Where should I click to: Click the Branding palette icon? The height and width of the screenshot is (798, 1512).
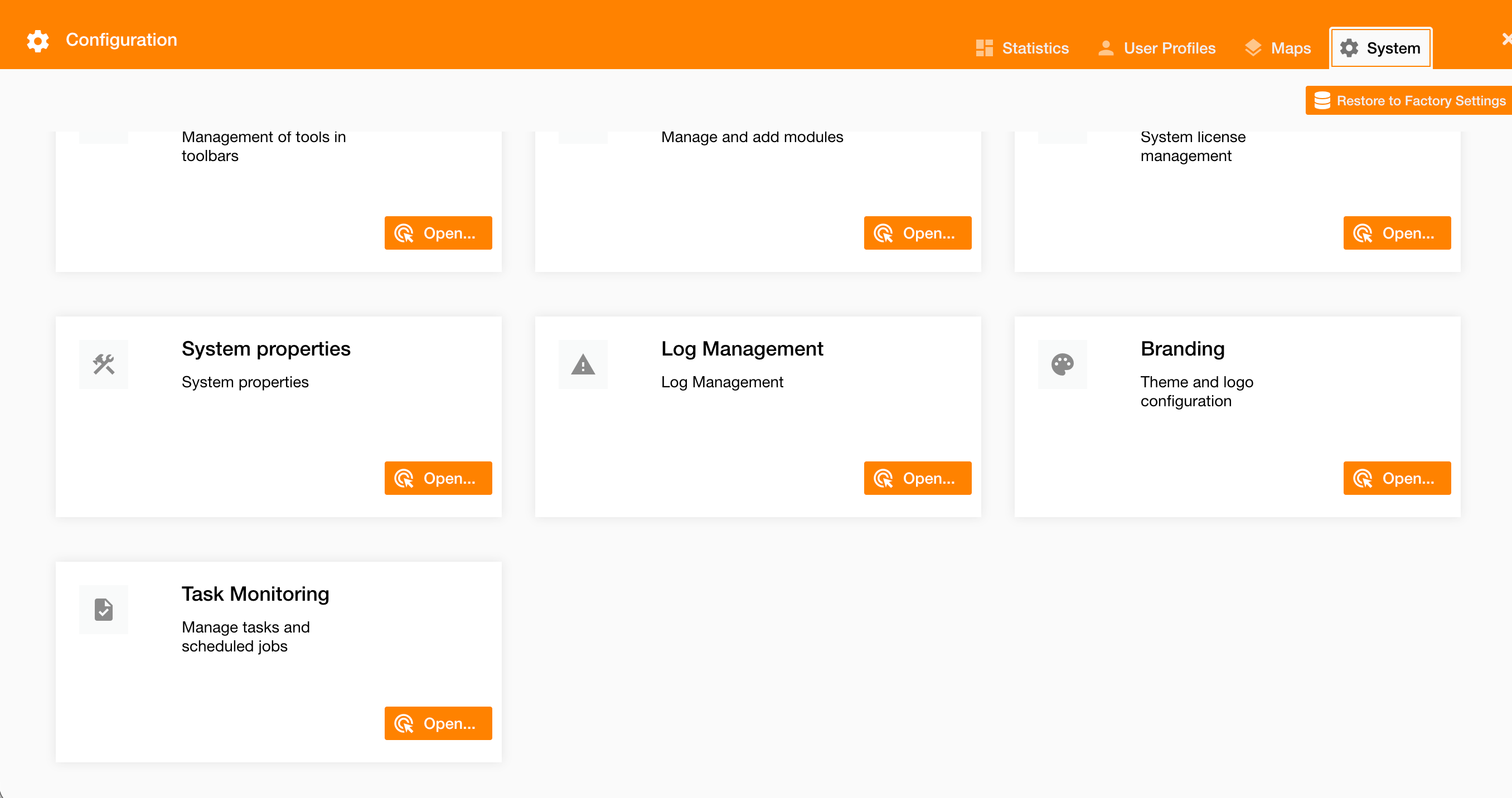tap(1063, 364)
